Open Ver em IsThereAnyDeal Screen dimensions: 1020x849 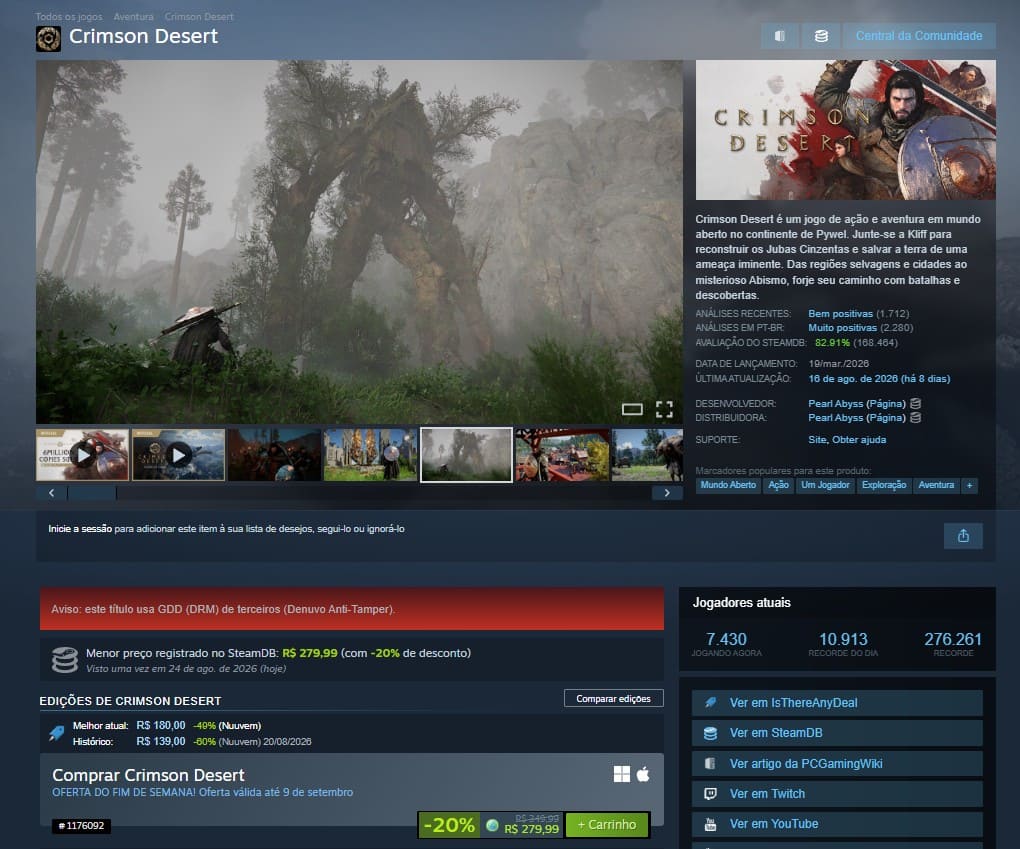(x=837, y=703)
